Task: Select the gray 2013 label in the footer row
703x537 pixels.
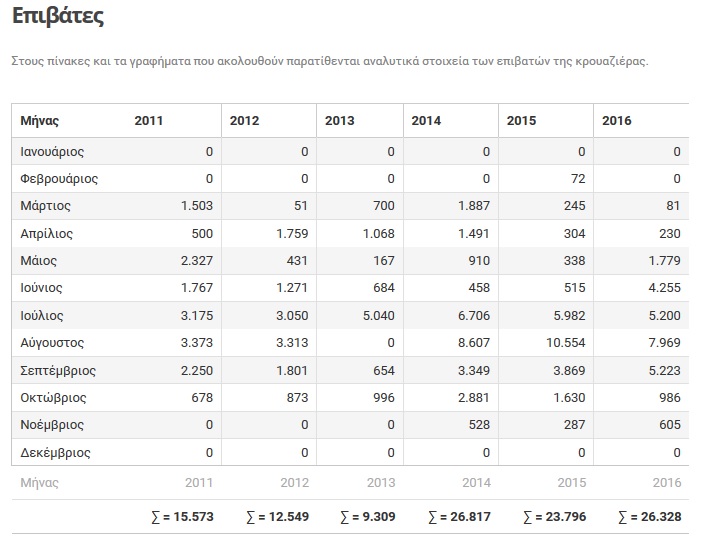Action: [382, 483]
